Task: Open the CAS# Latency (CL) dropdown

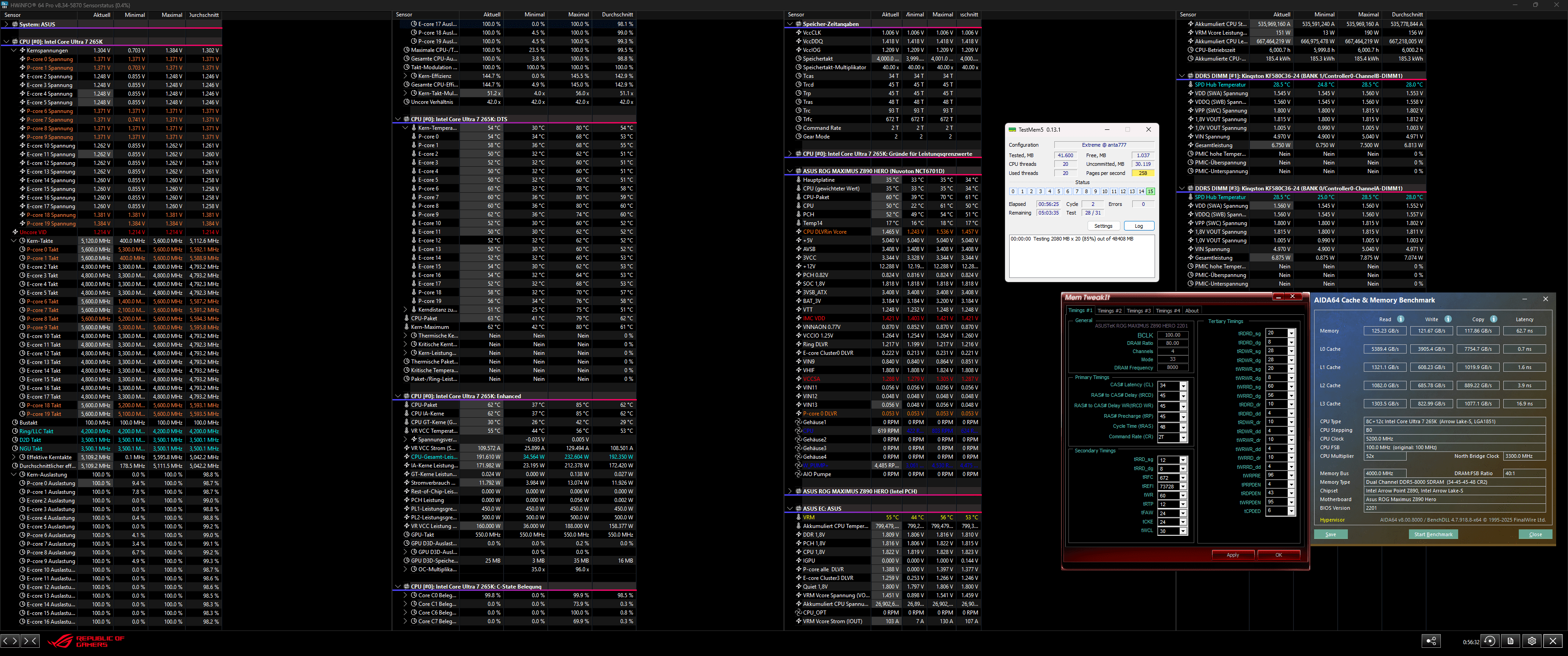Action: pyautogui.click(x=1183, y=386)
